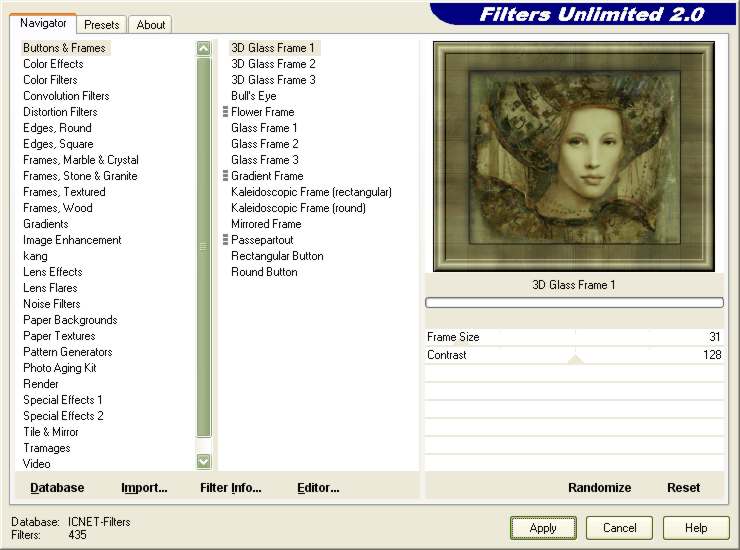The height and width of the screenshot is (550, 740).
Task: Select the Special Effects 1 category
Action: pyautogui.click(x=63, y=400)
